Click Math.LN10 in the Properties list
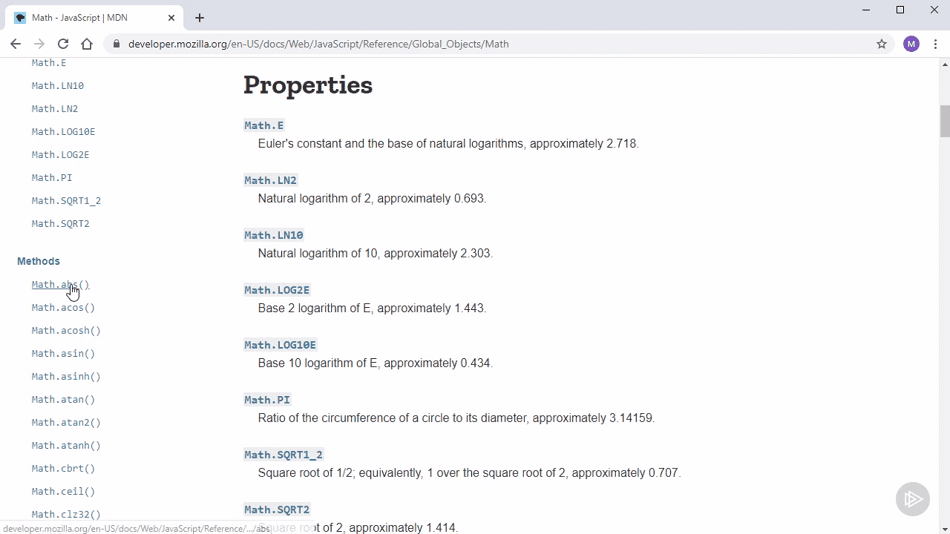The width and height of the screenshot is (950, 534). (x=273, y=235)
